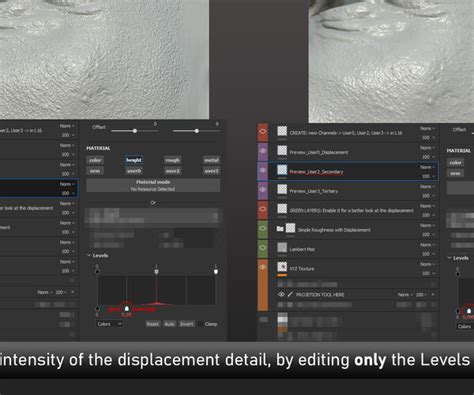The image size is (474, 395).
Task: Click the Reset button under the Levels histogram
Action: 153,324
